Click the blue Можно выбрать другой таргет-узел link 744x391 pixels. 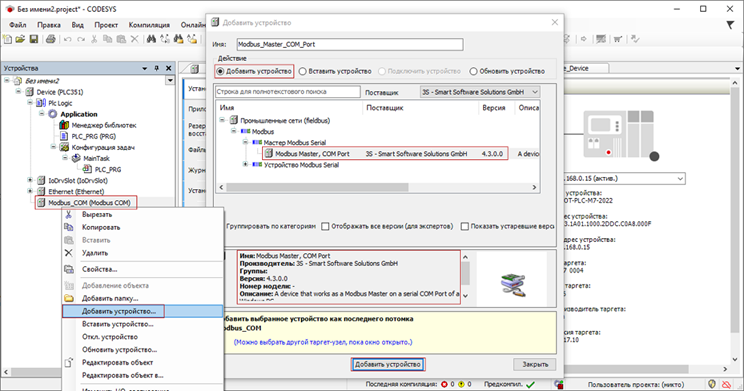323,342
